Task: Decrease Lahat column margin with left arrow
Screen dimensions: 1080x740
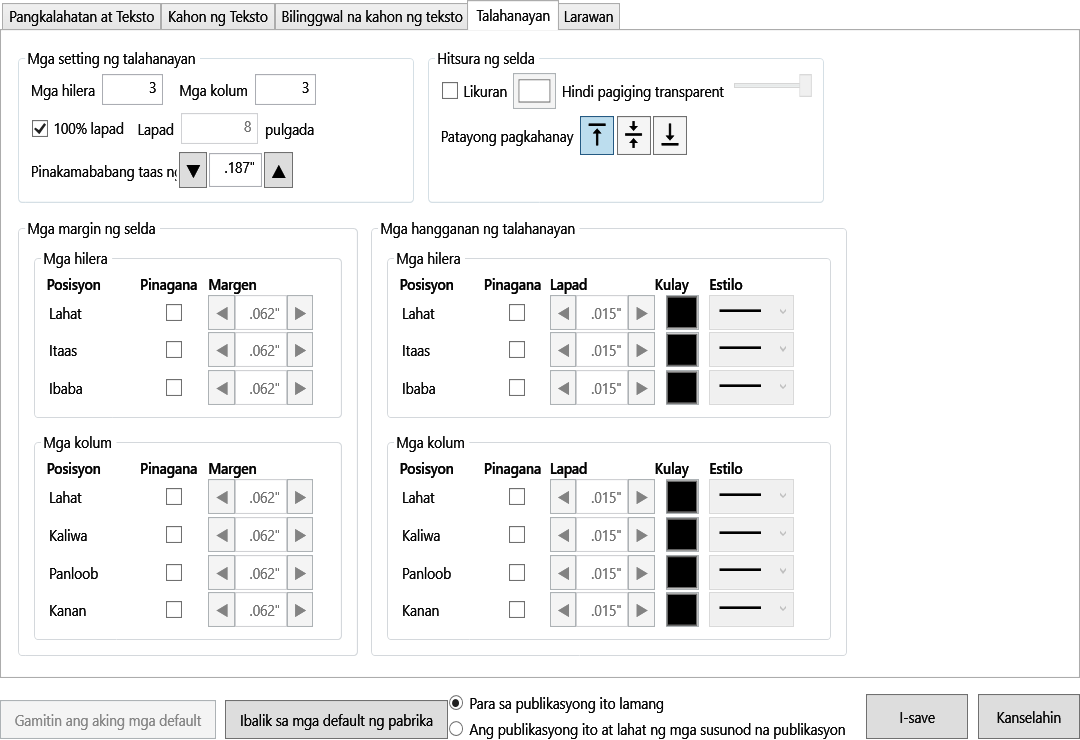Action: (222, 497)
